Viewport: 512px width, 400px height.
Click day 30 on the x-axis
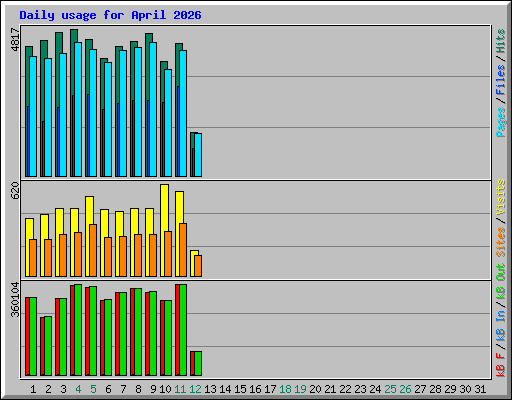[x=465, y=389]
